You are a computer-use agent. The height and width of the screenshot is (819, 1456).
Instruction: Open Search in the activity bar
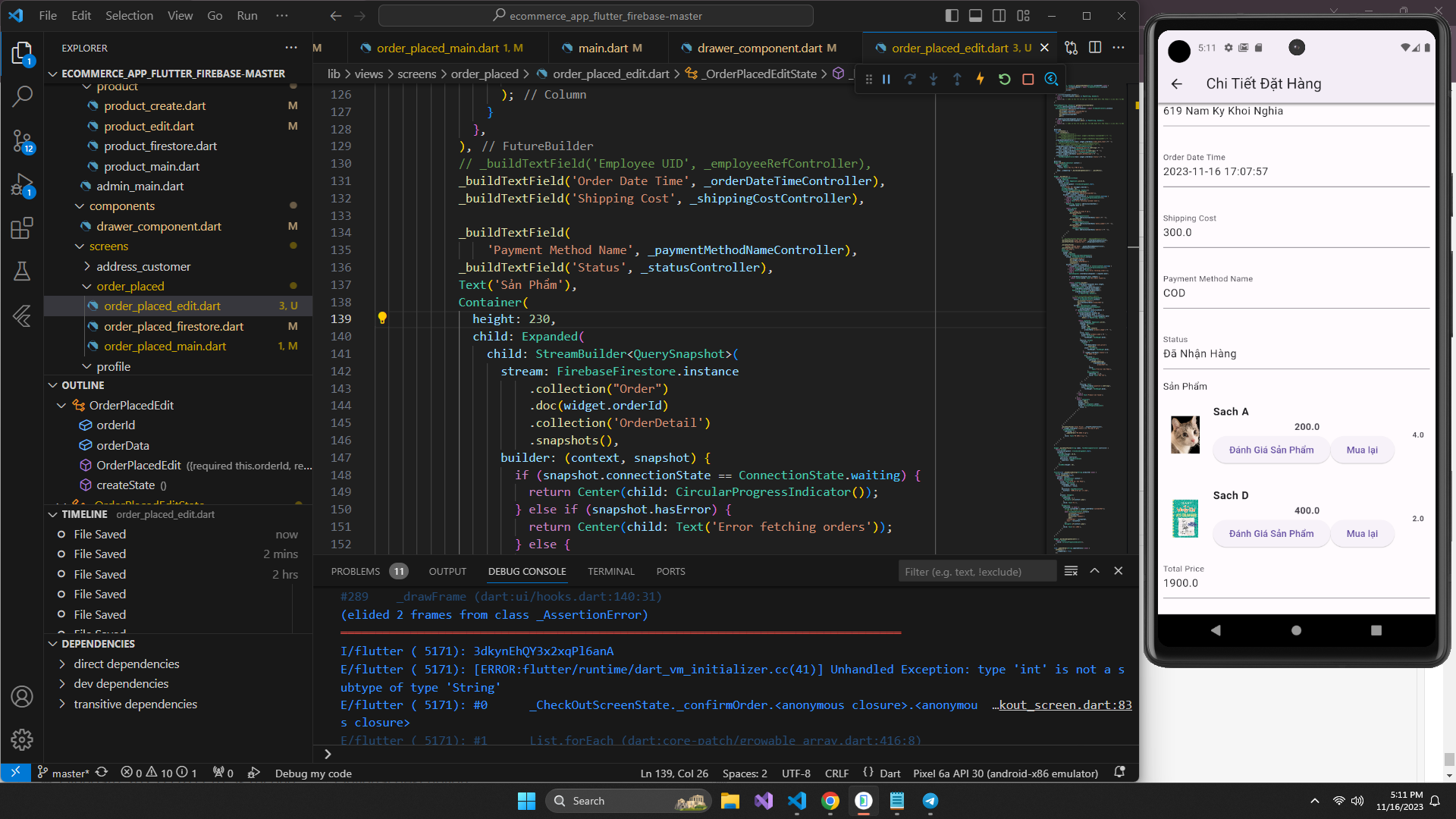(22, 96)
